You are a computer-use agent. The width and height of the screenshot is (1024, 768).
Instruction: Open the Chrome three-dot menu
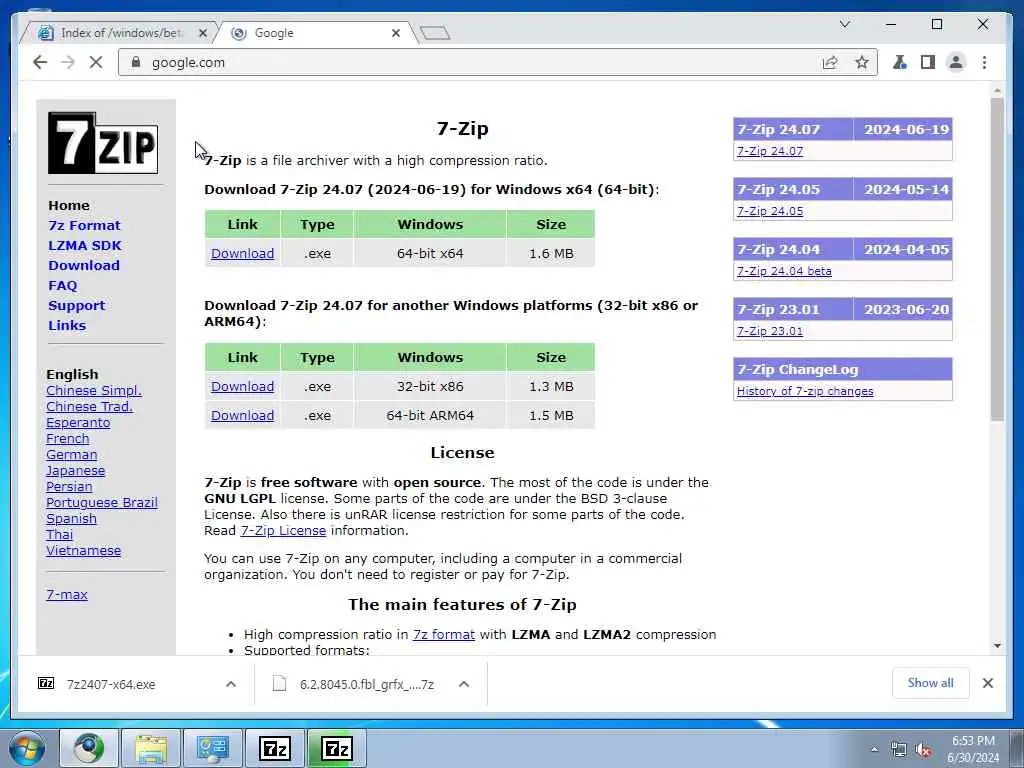pos(984,62)
